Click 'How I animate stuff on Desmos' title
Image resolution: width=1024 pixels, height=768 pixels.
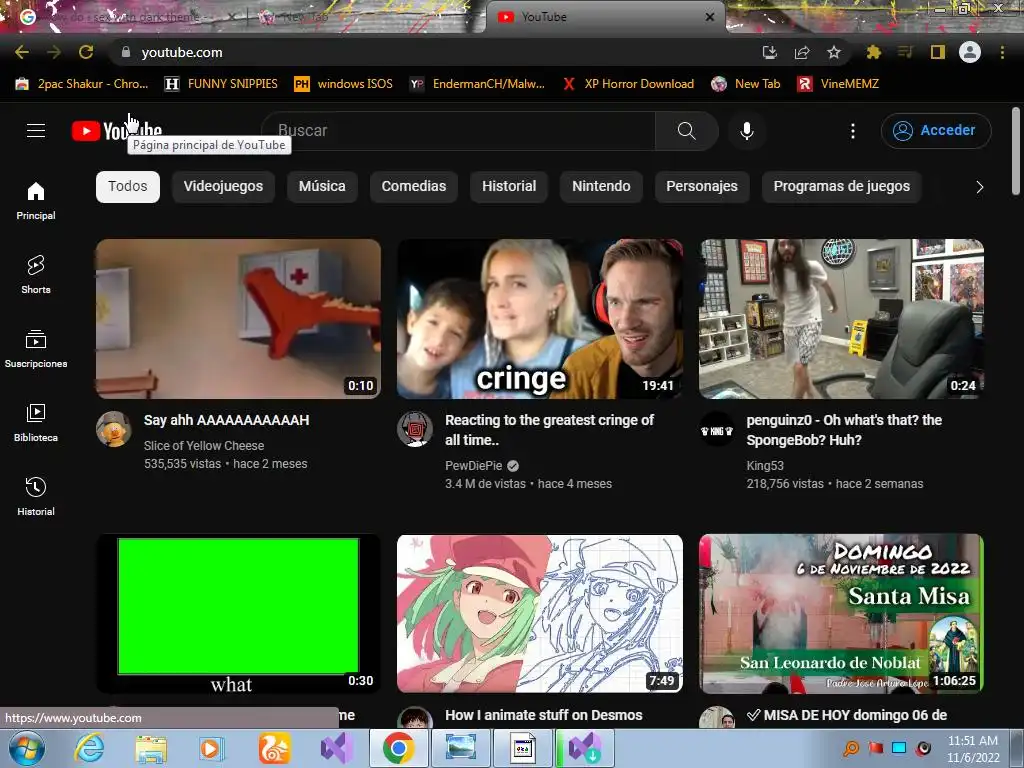point(543,715)
